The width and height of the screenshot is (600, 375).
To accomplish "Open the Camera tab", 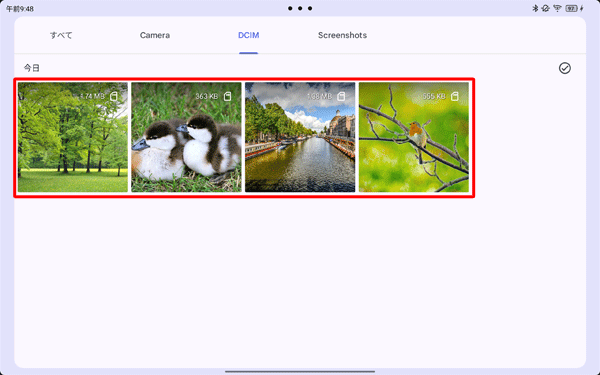I will tap(155, 35).
